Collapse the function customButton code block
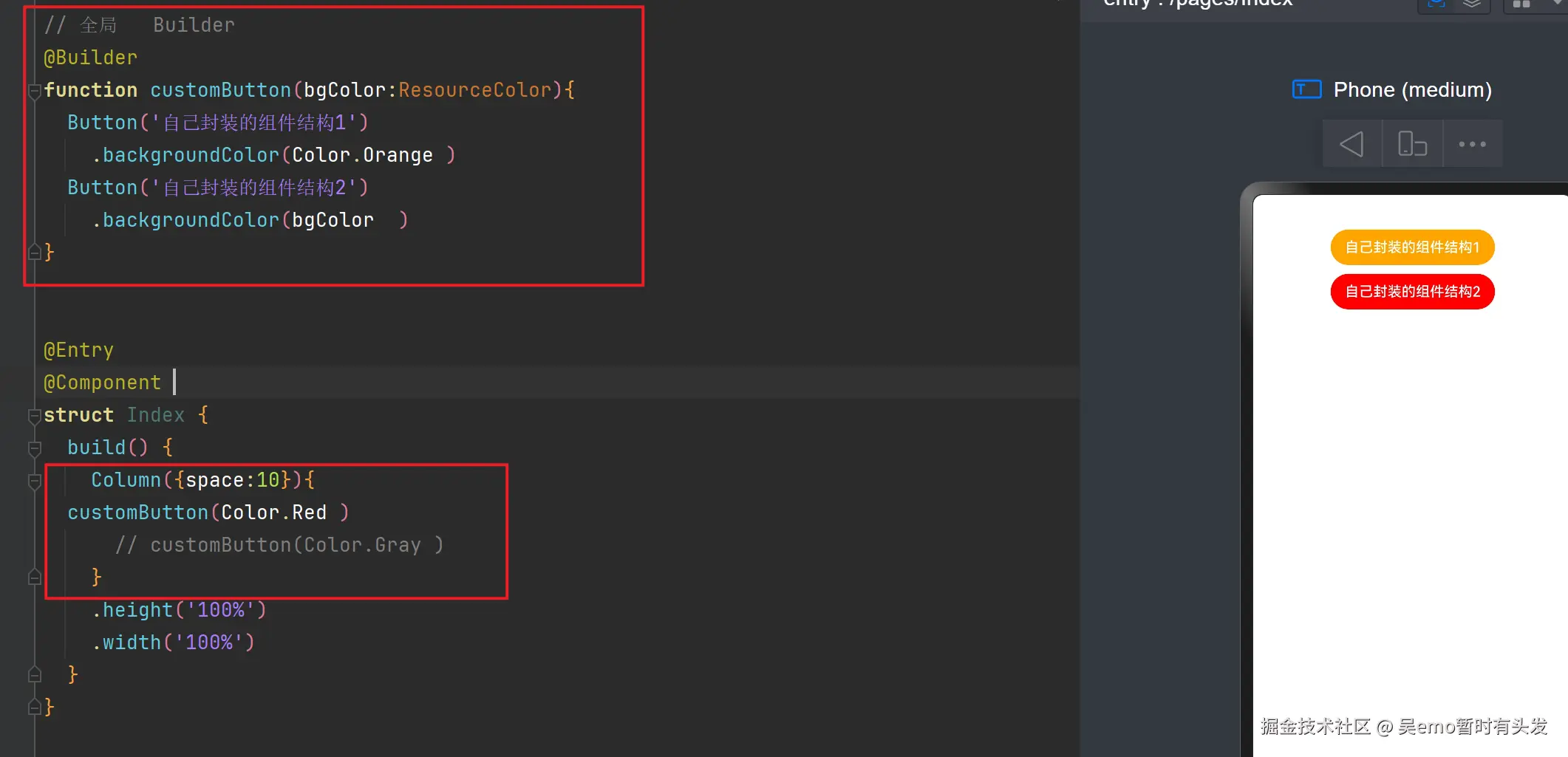This screenshot has width=1568, height=757. coord(34,91)
